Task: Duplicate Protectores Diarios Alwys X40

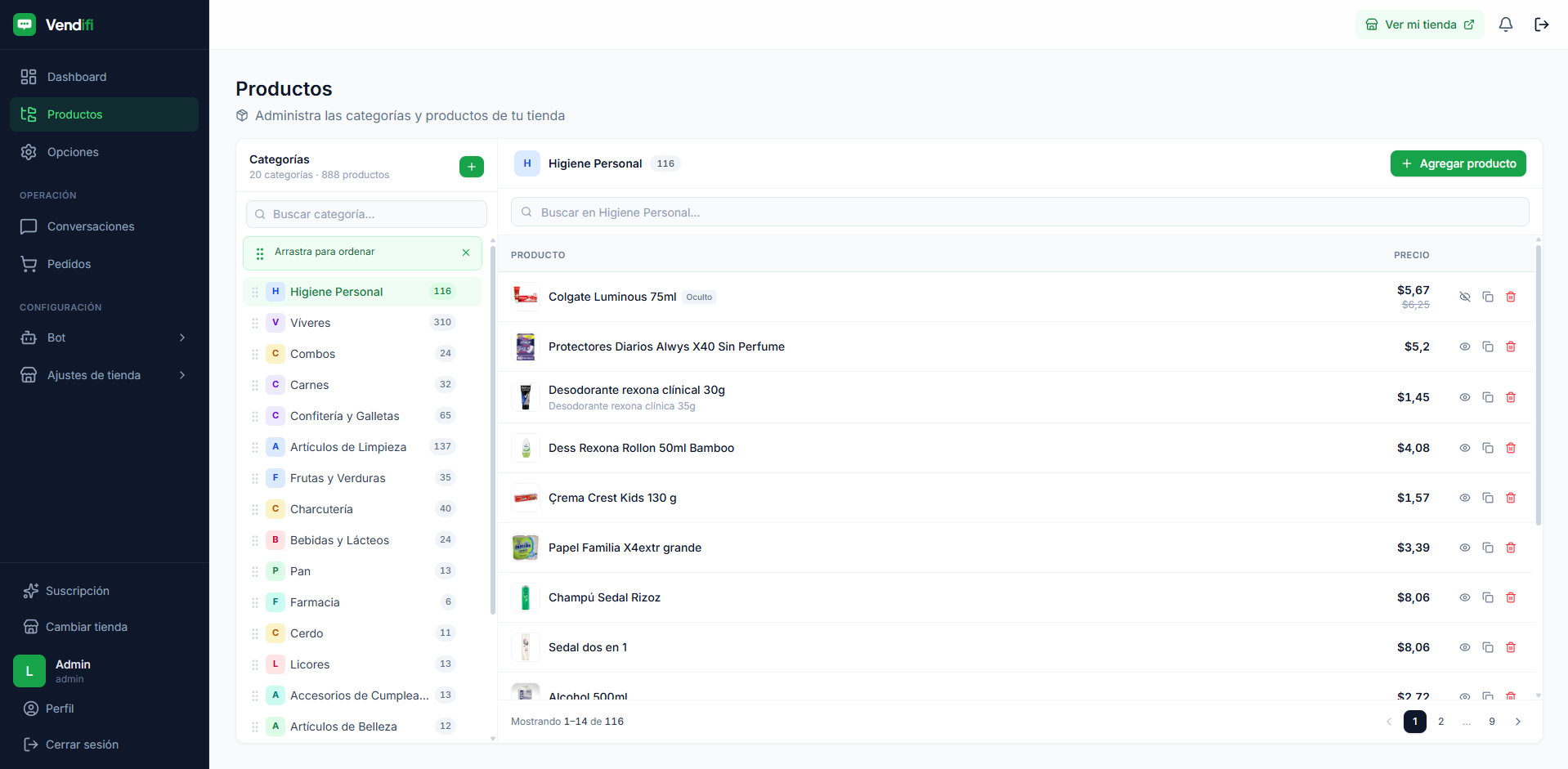Action: 1488,346
